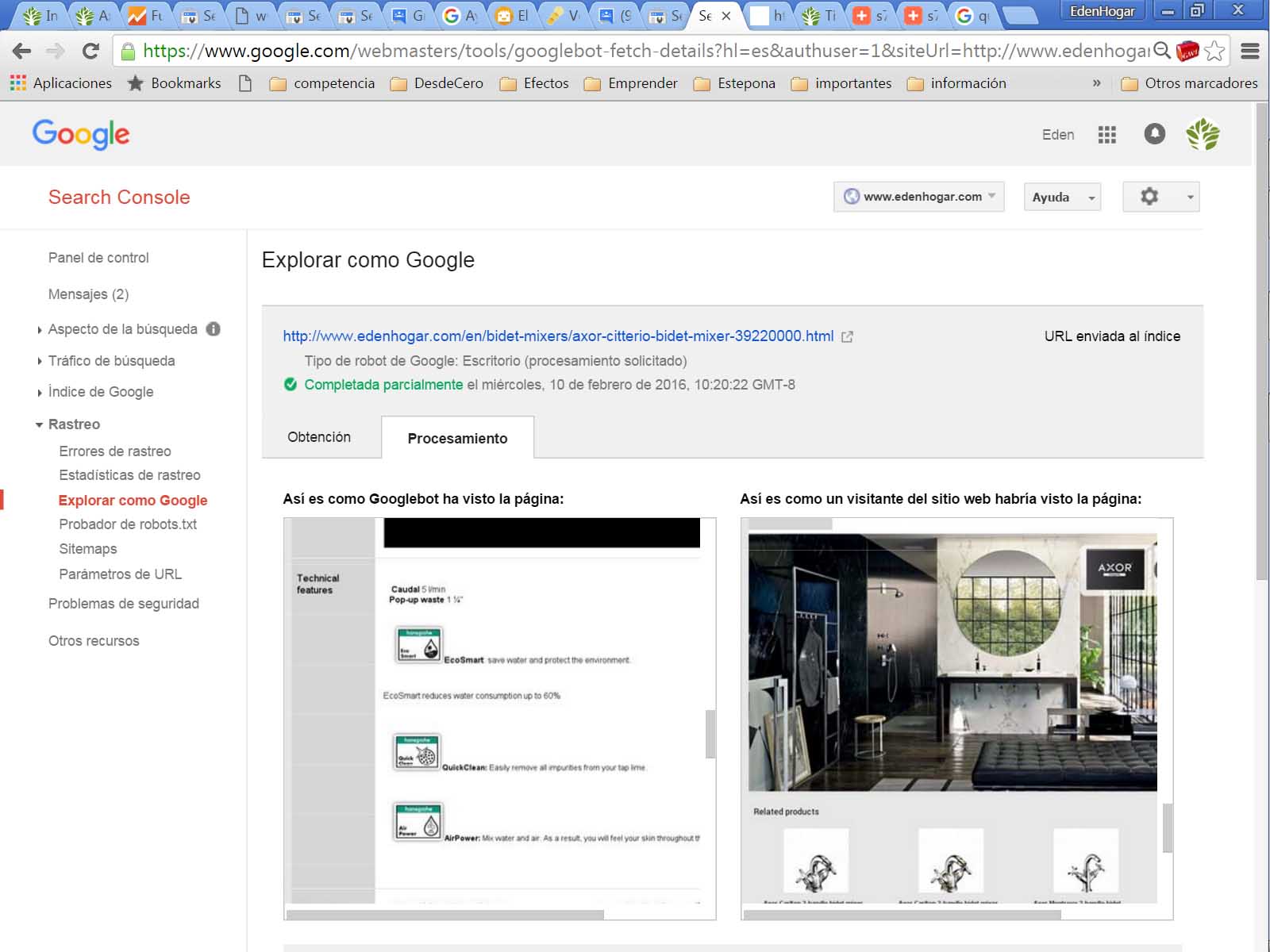
Task: Click the EcoSmart icon in Googlebot rendering
Action: [418, 644]
